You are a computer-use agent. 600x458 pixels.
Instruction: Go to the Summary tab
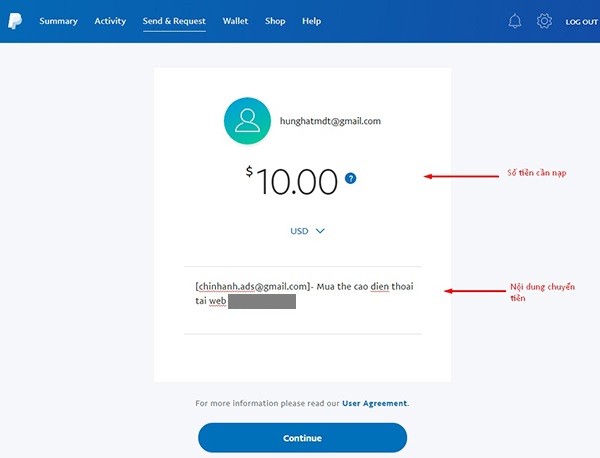coord(58,21)
